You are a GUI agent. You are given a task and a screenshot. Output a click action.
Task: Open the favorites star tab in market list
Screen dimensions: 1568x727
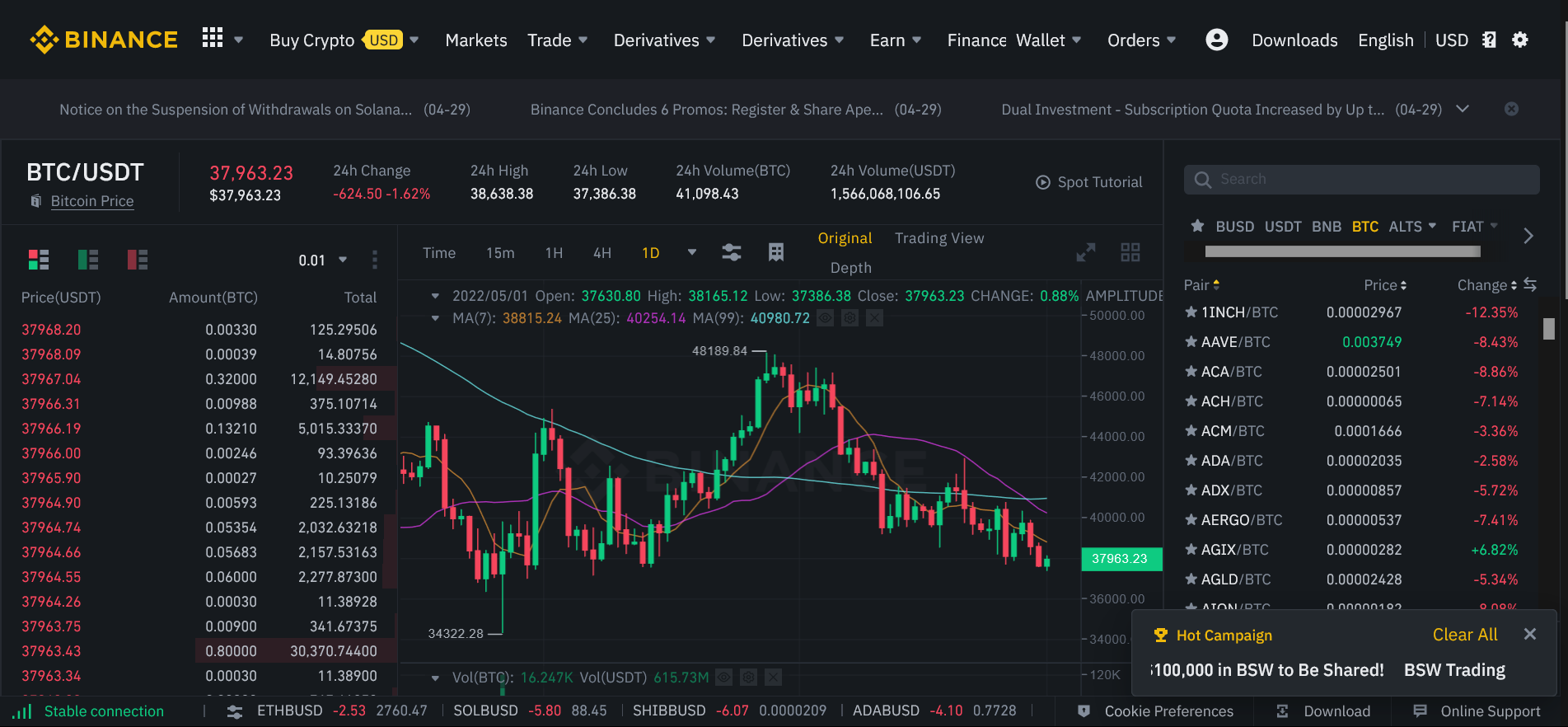tap(1198, 226)
